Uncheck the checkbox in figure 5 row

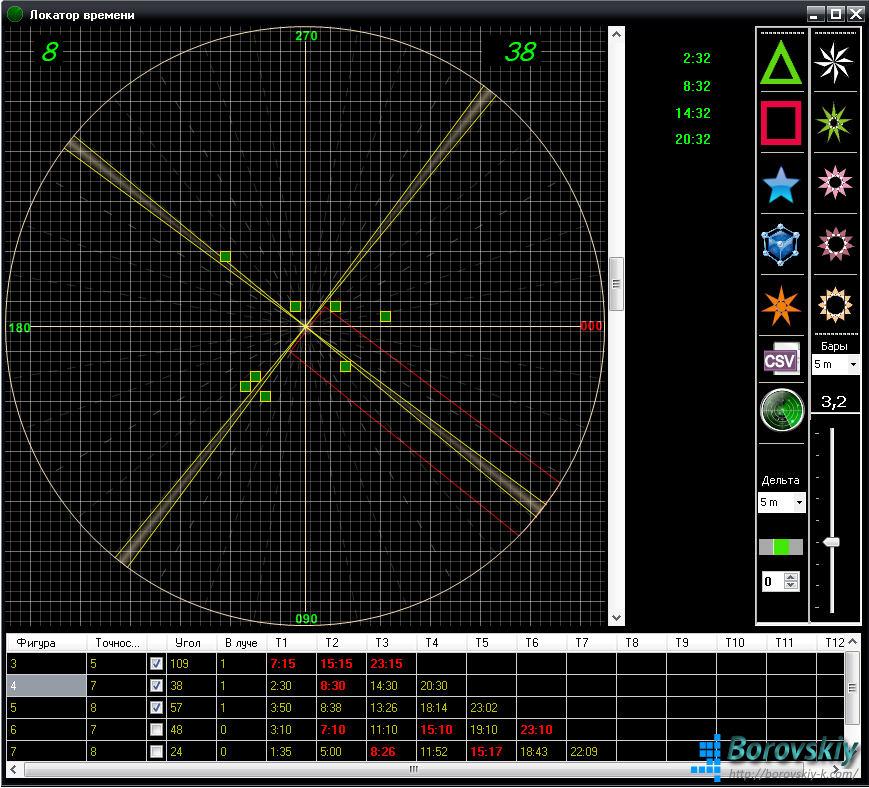[156, 708]
